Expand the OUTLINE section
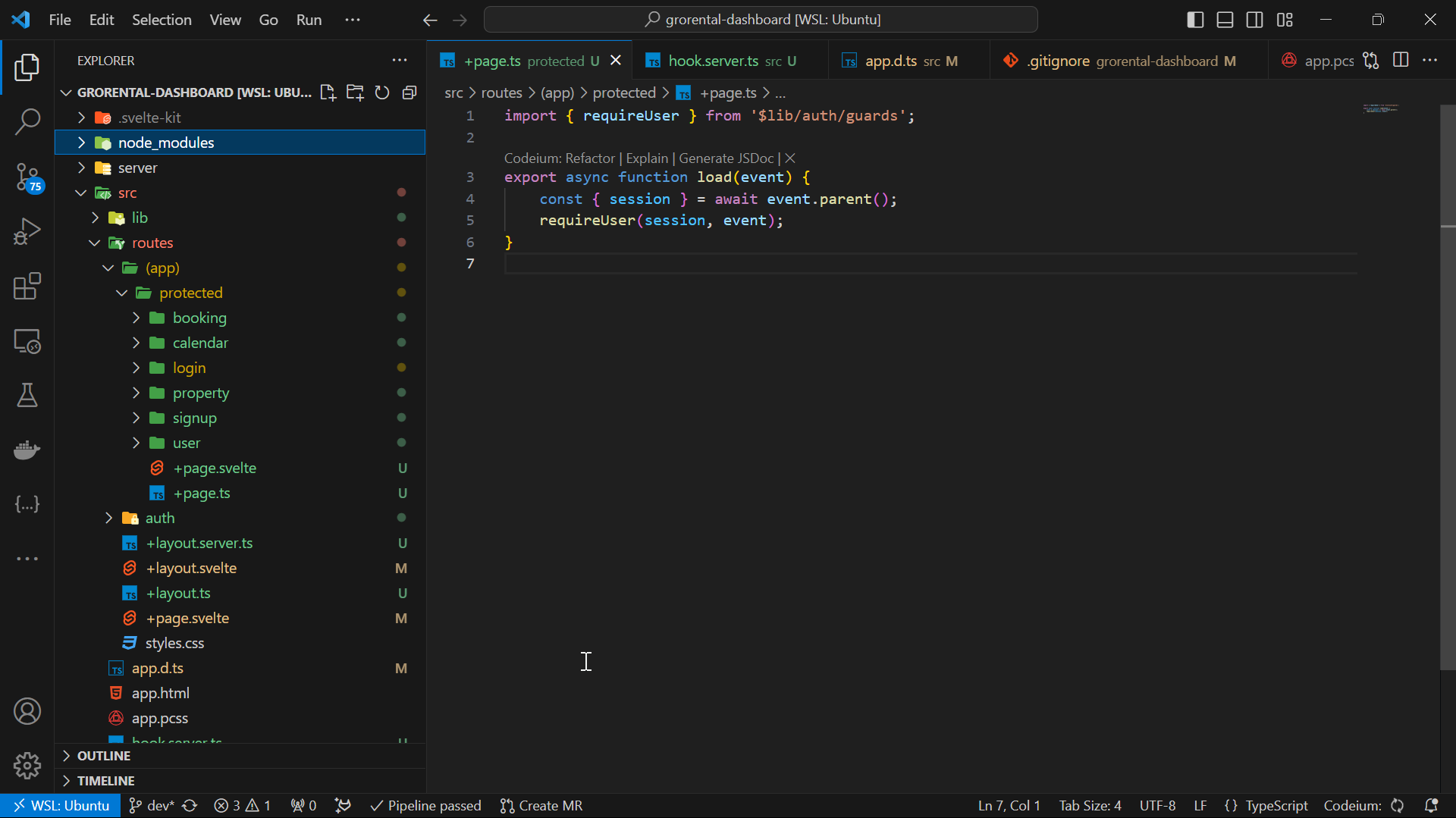This screenshot has width=1456, height=818. coord(240,756)
